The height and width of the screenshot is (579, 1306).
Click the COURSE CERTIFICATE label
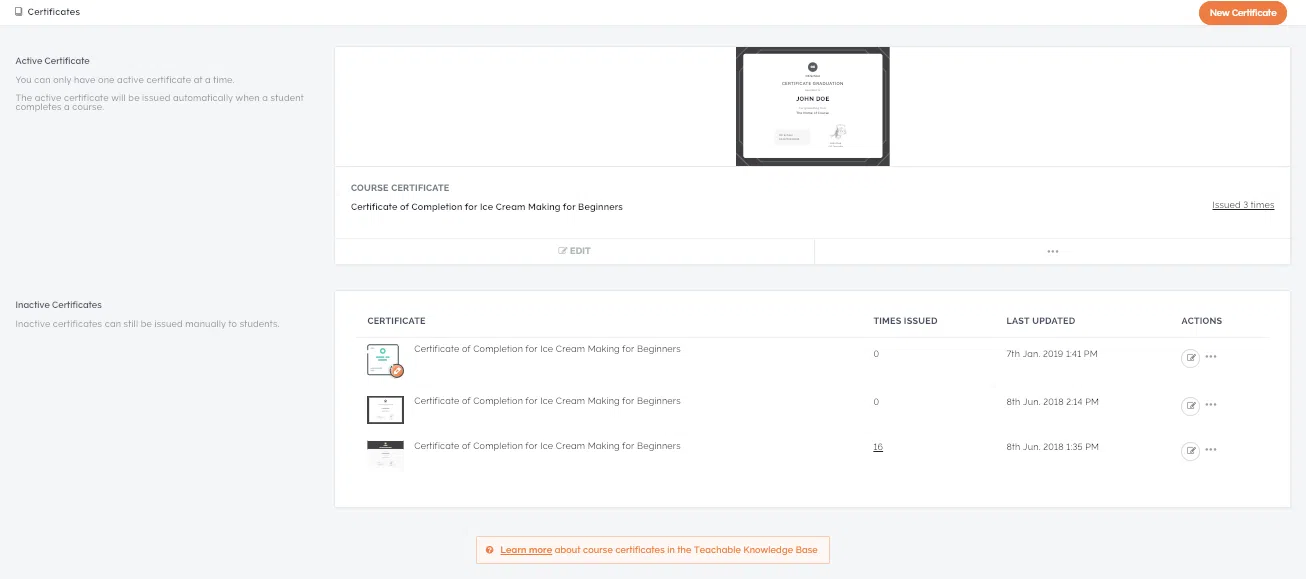pos(400,188)
